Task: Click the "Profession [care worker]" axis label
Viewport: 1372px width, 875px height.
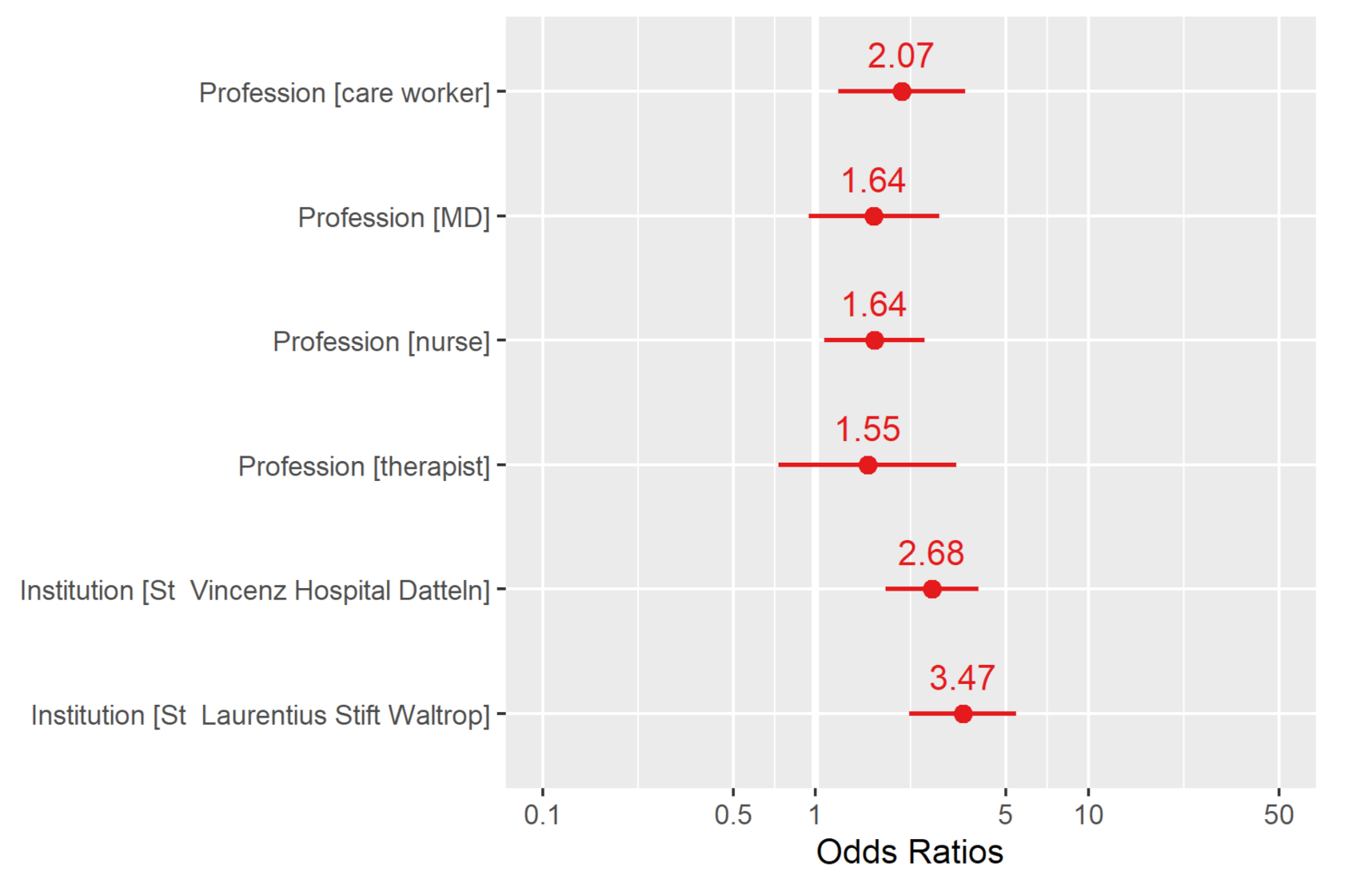Action: tap(344, 93)
